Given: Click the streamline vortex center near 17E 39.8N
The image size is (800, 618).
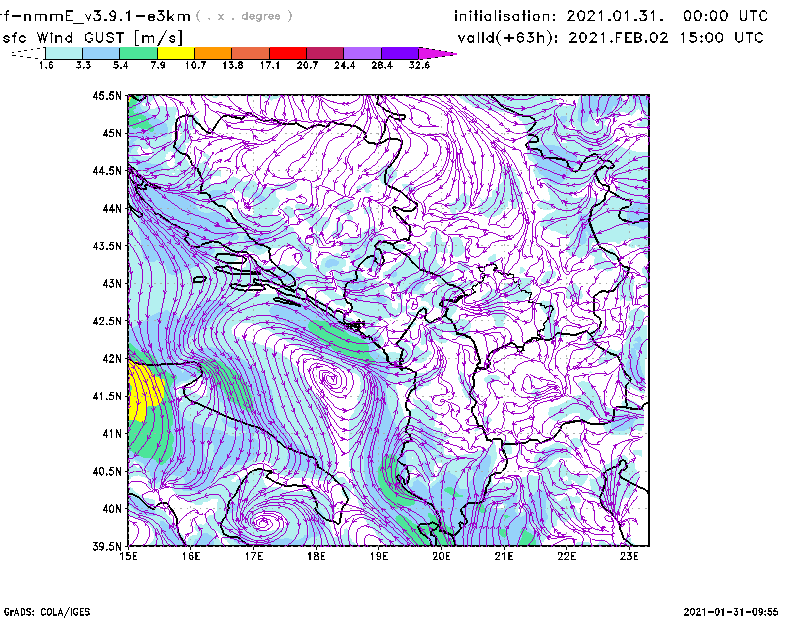Looking at the screenshot, I should 264,523.
